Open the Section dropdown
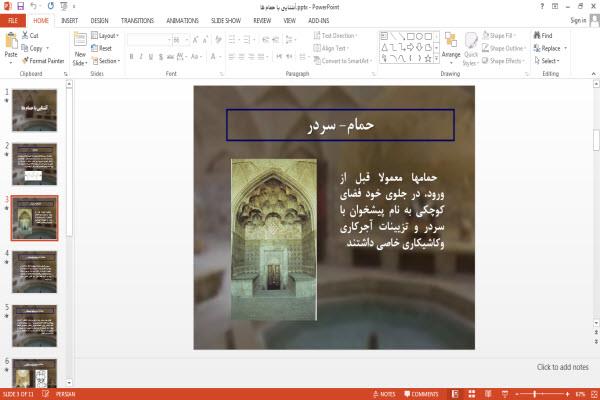 point(106,61)
